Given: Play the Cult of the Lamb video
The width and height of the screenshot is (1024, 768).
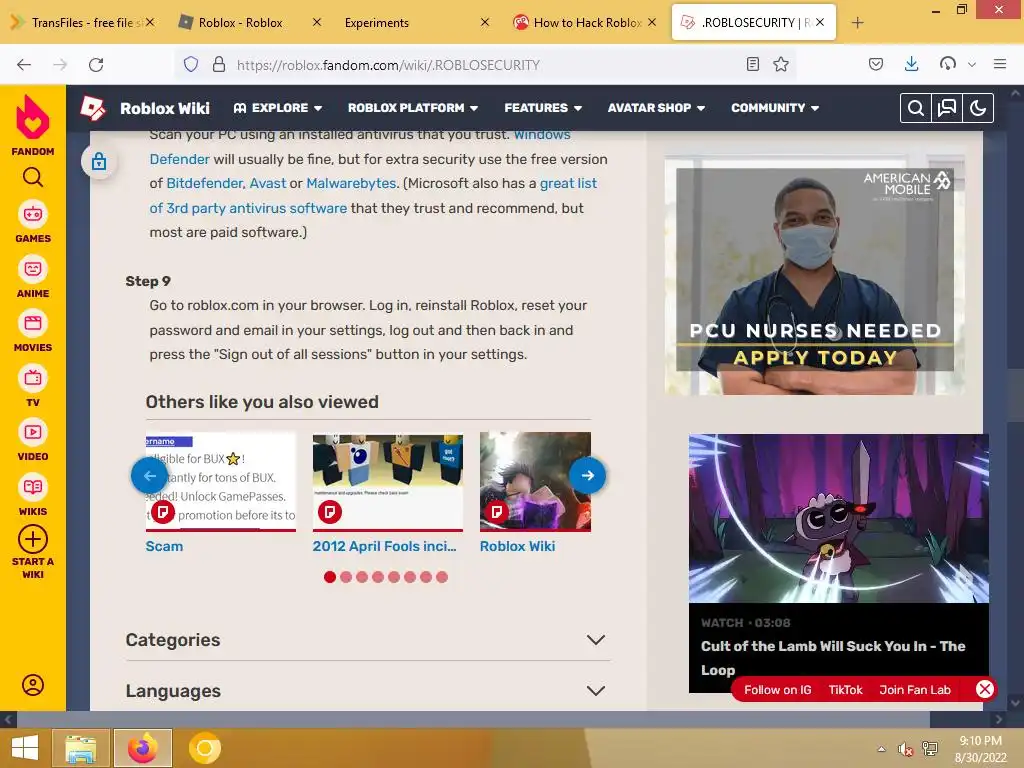Looking at the screenshot, I should click(x=839, y=518).
